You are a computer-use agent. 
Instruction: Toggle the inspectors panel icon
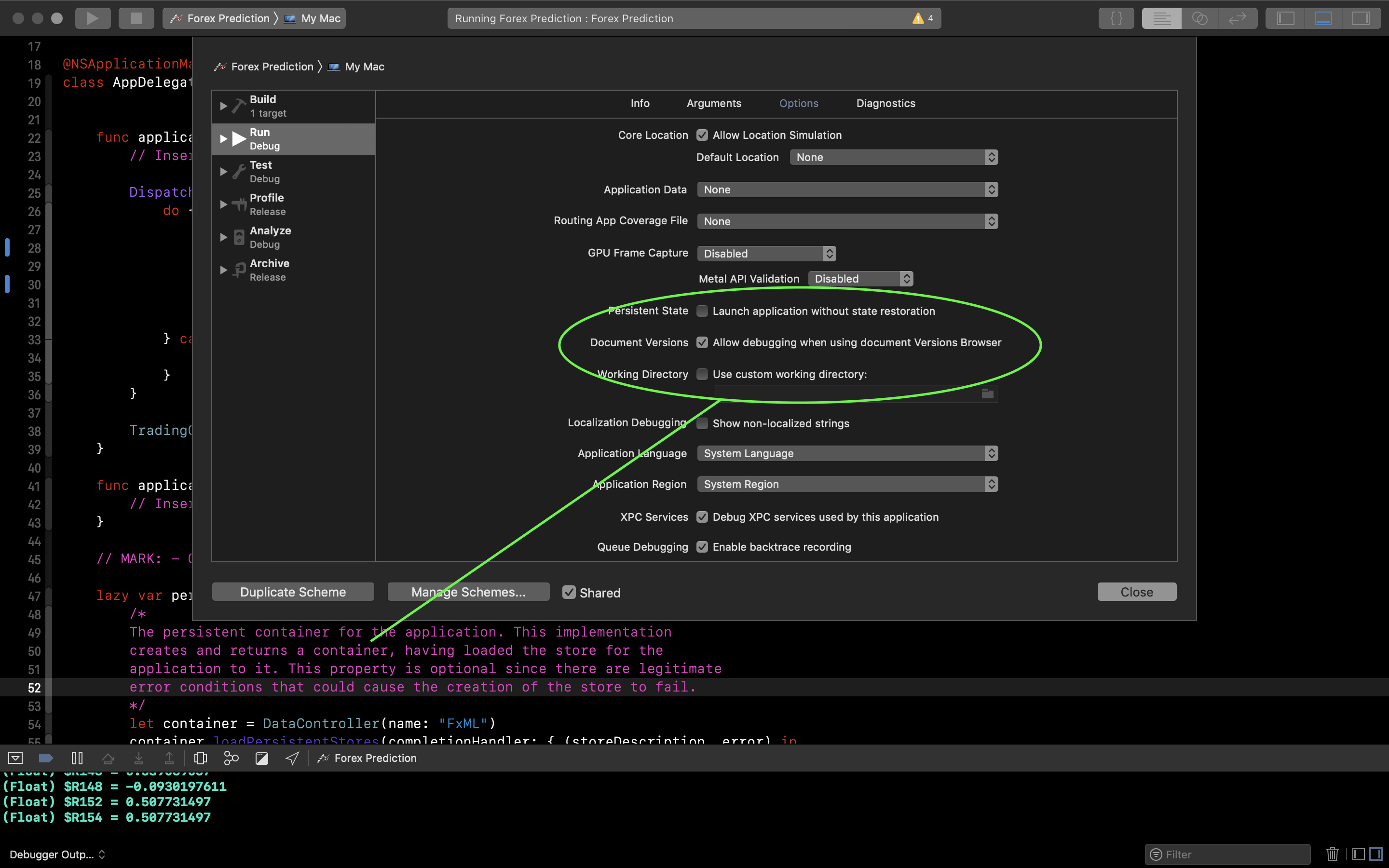pos(1361,18)
